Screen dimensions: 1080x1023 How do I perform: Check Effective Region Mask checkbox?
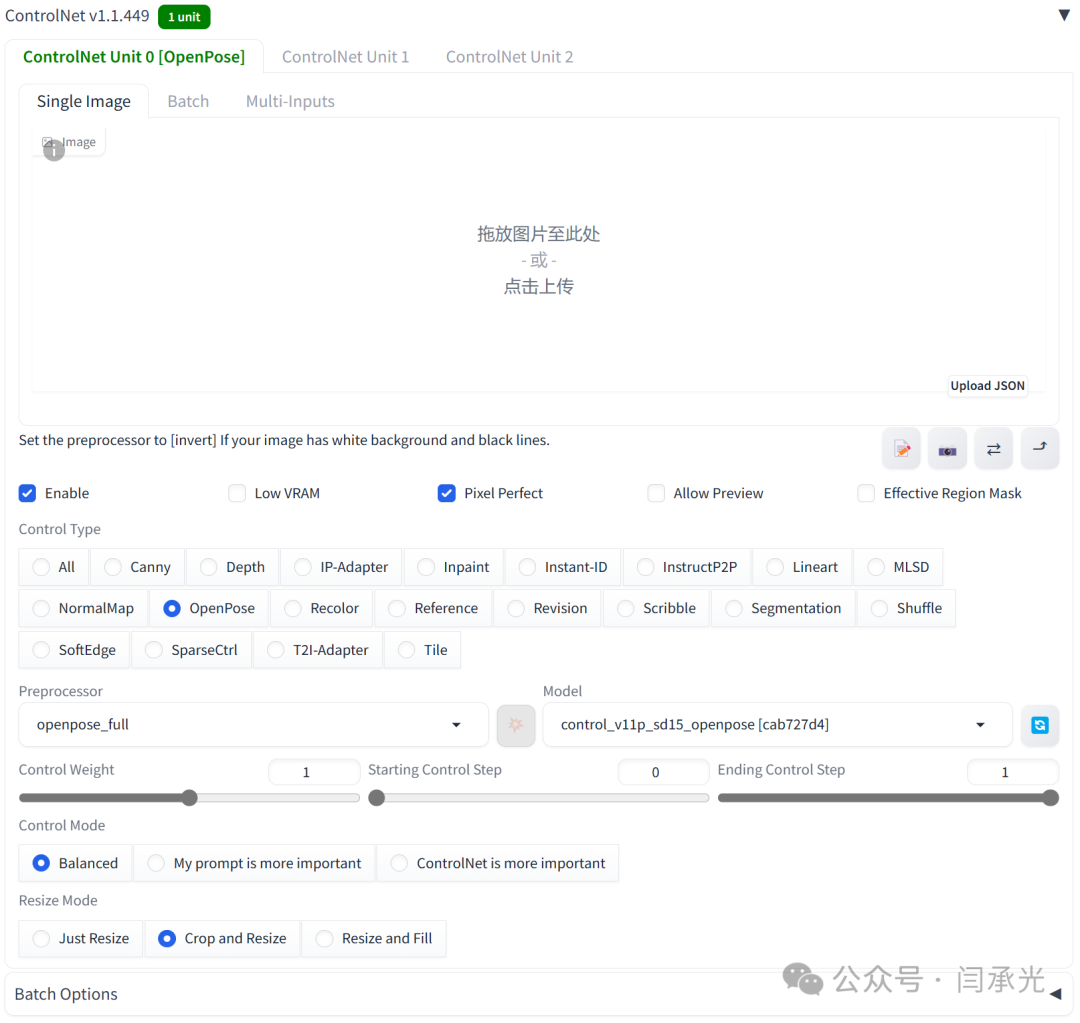tap(866, 493)
